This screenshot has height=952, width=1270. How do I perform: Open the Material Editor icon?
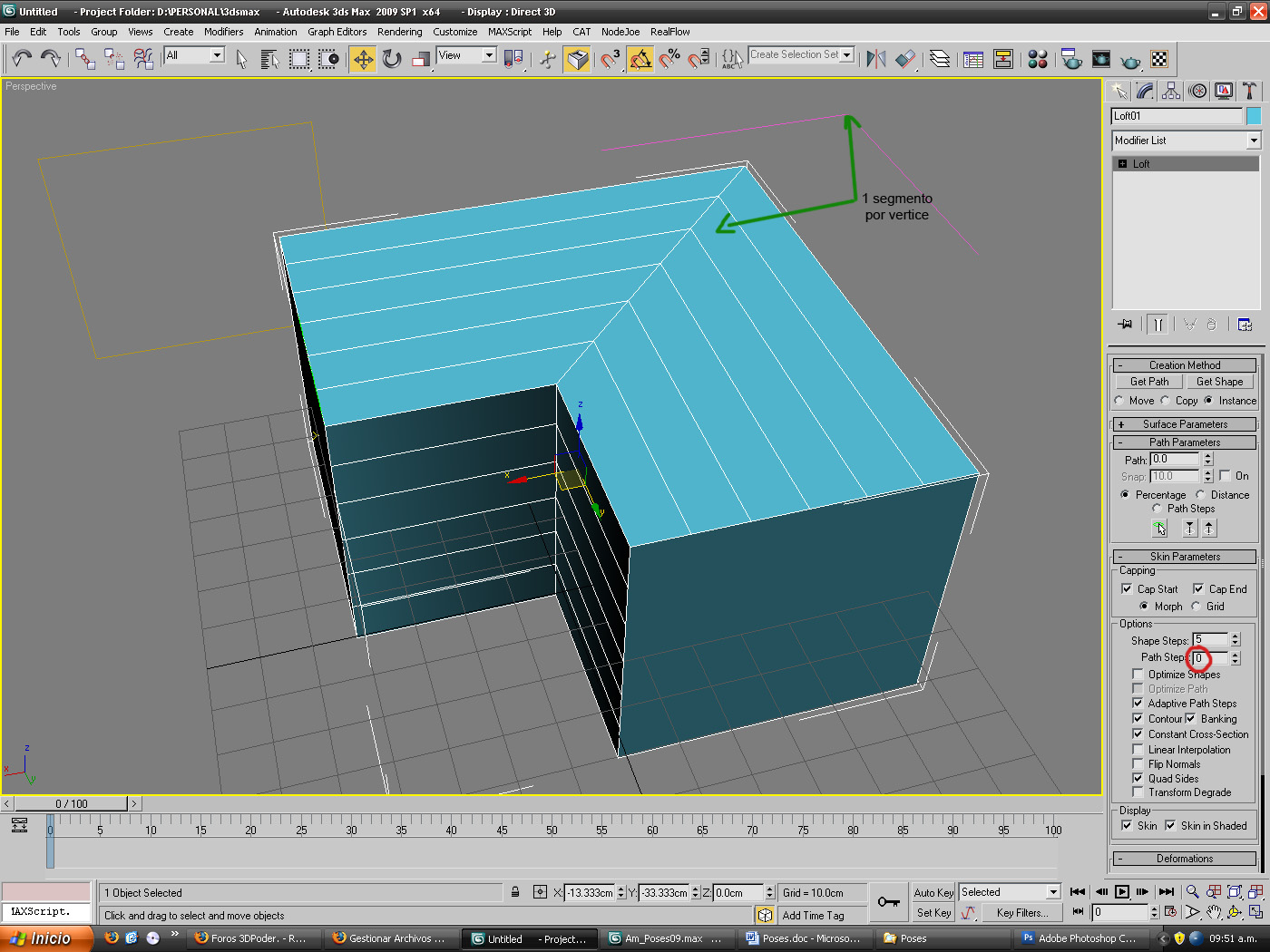[x=1038, y=59]
